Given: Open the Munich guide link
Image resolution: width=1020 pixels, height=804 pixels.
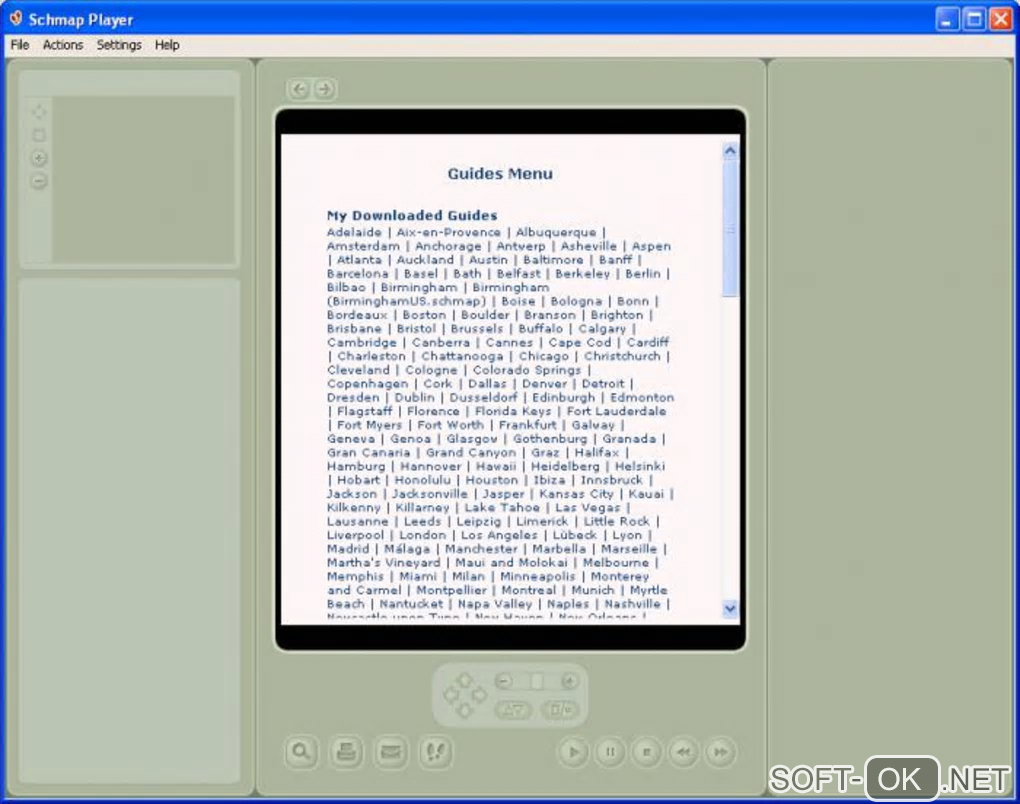Looking at the screenshot, I should click(x=593, y=590).
